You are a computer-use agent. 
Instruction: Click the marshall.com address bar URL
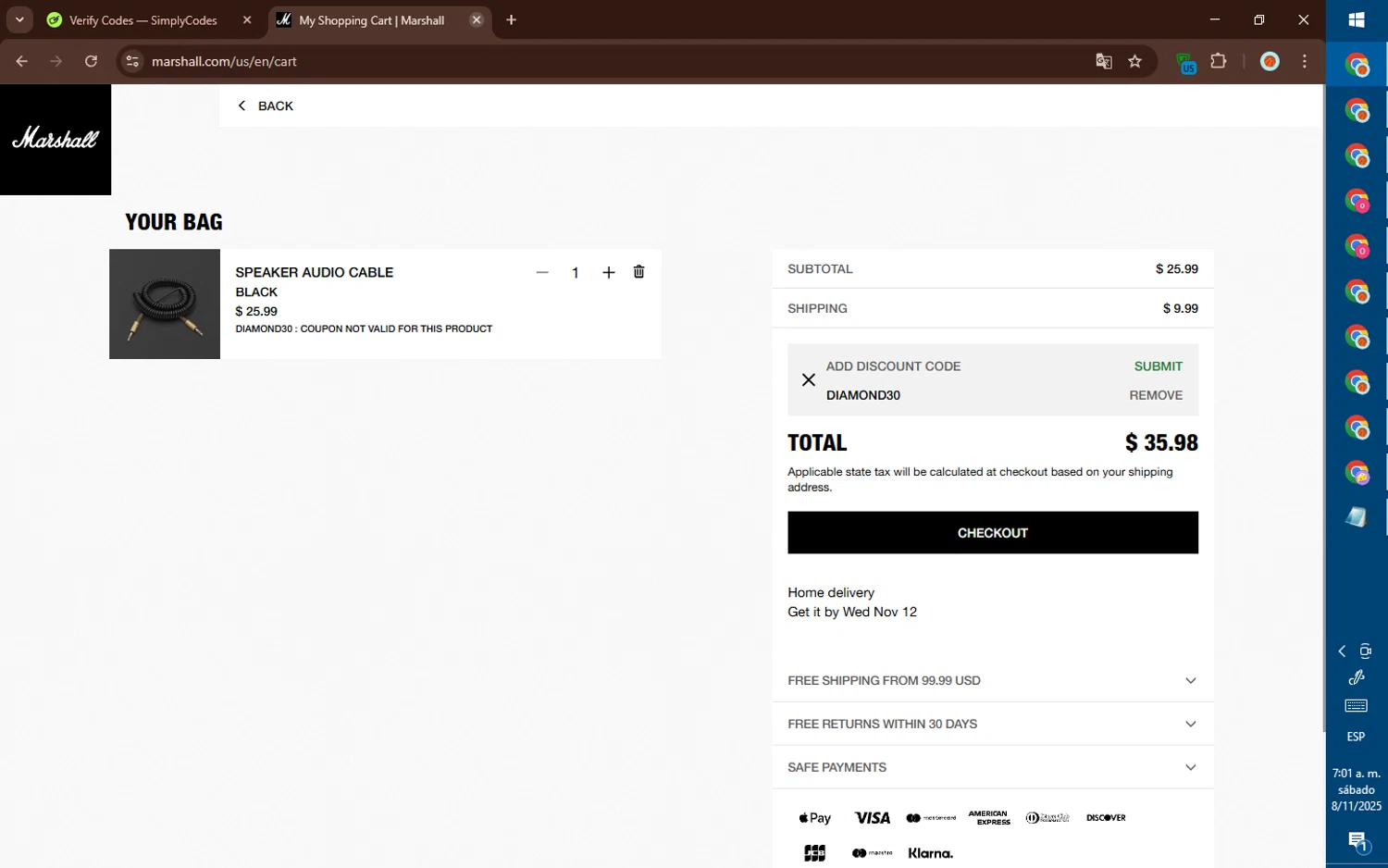coord(224,61)
